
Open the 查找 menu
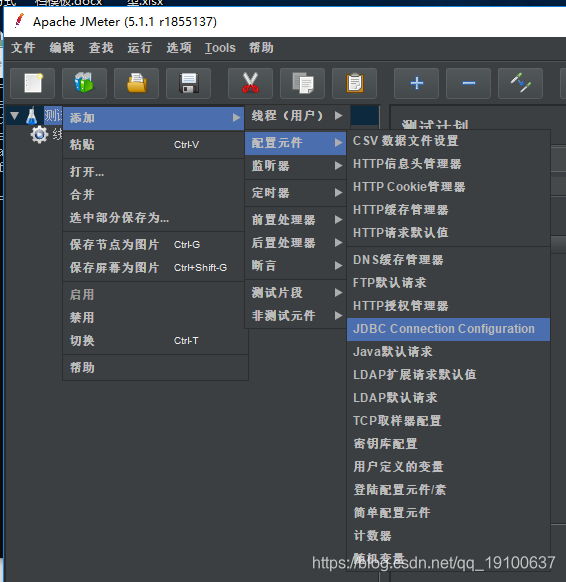pos(101,48)
